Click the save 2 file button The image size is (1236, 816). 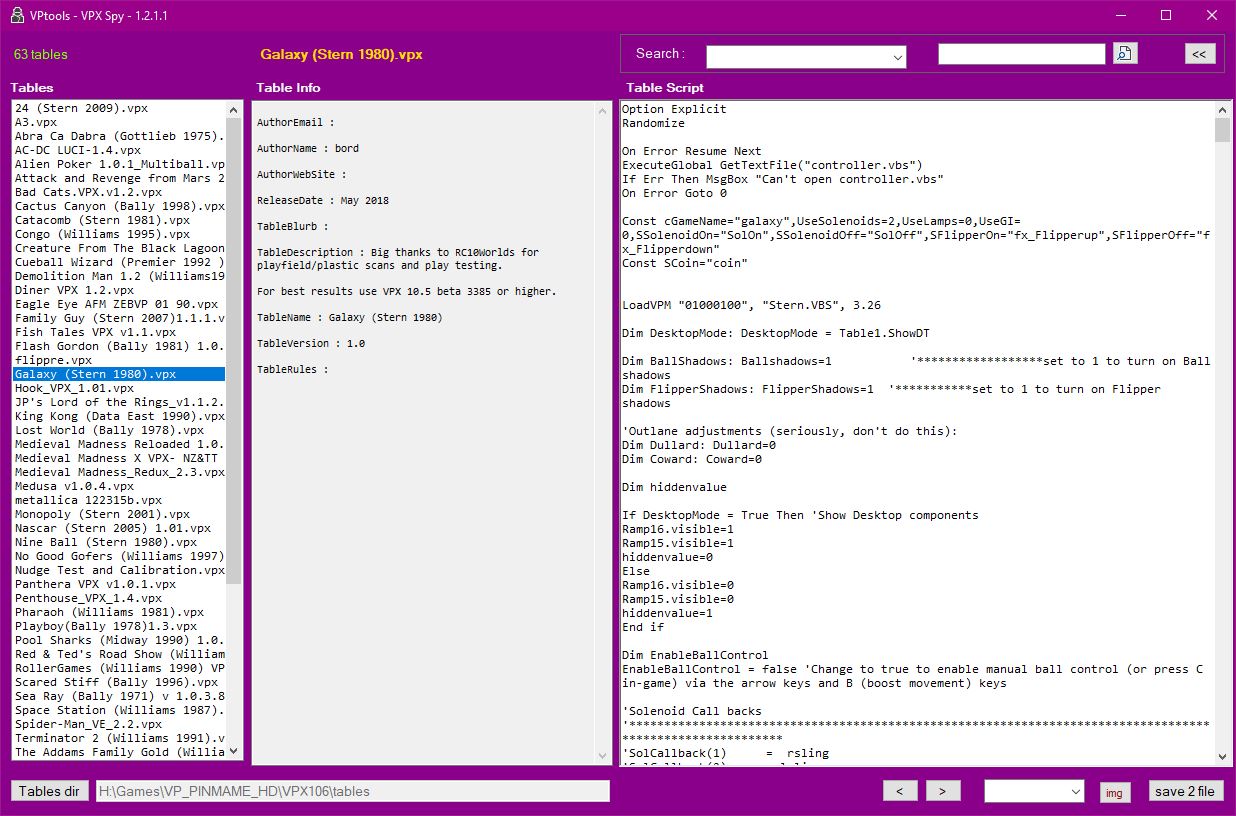pos(1185,791)
